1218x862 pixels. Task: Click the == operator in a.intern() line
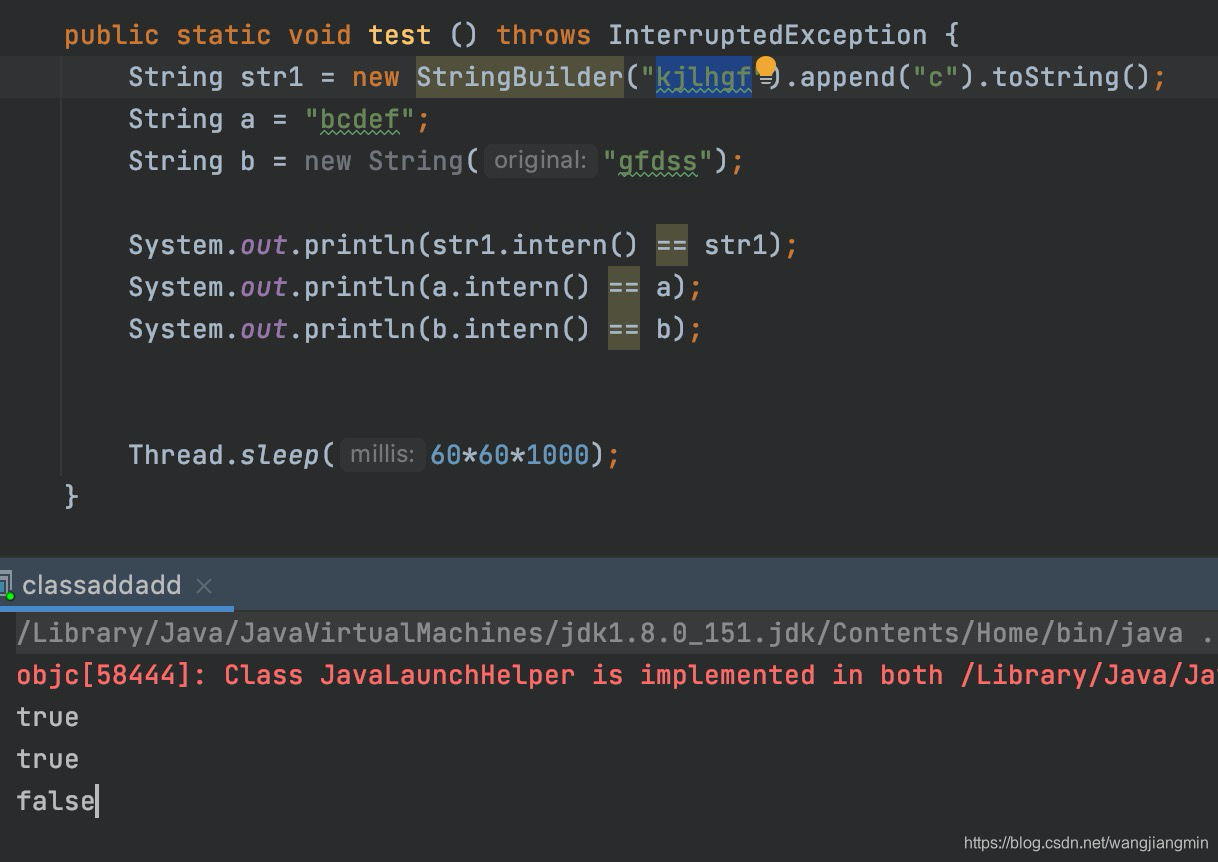[624, 287]
